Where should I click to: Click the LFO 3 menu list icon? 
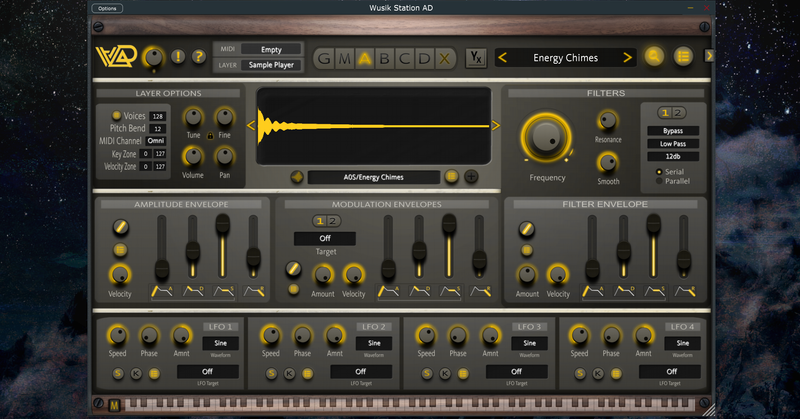pos(463,374)
